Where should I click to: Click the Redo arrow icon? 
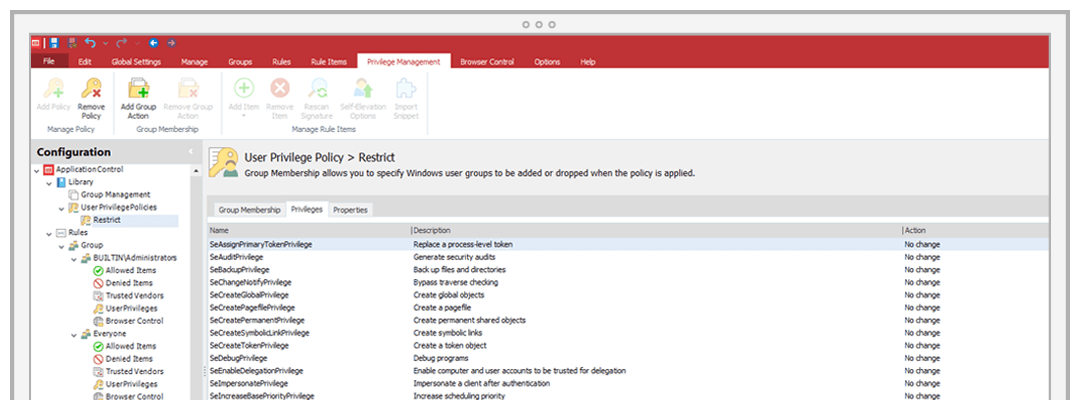coord(122,43)
